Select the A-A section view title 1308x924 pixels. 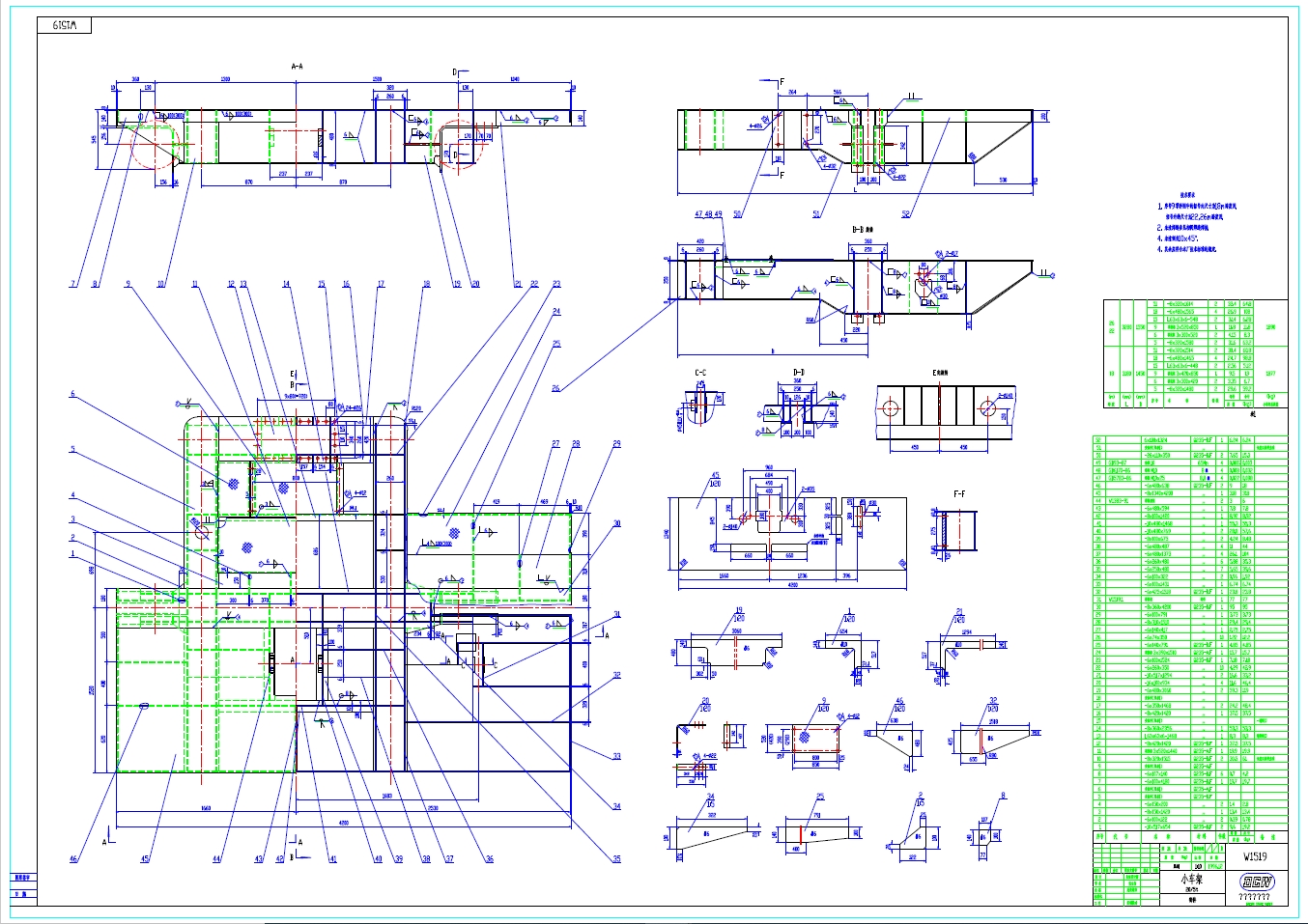[298, 67]
